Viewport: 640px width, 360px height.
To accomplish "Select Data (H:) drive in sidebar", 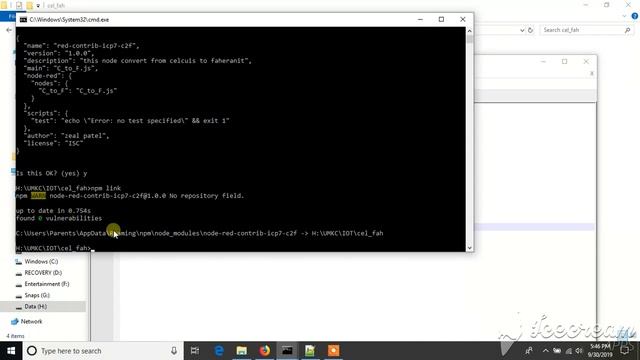I will 36,307.
